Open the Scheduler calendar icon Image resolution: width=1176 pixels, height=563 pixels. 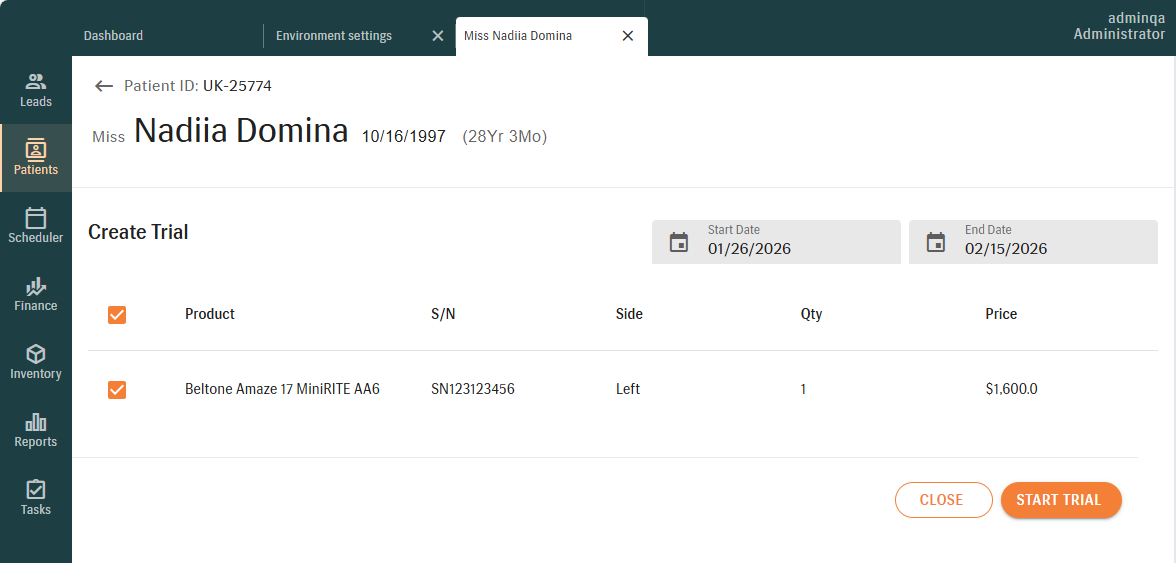[36, 218]
